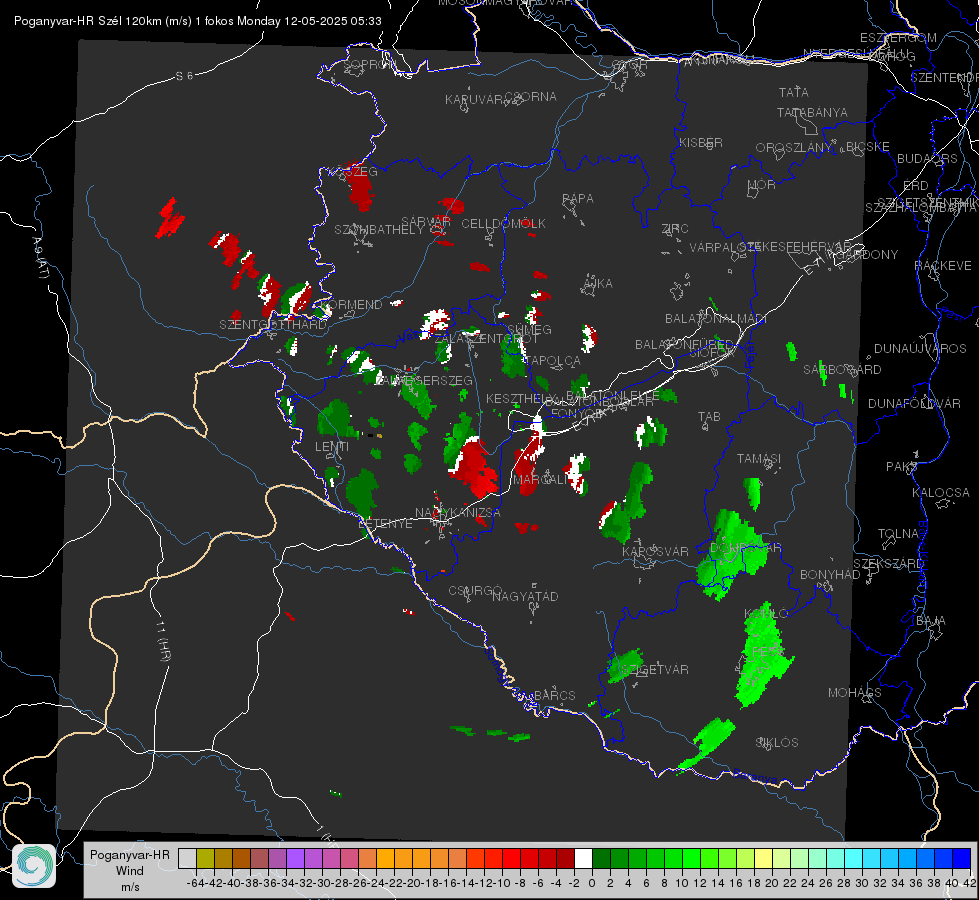Click the BARCS city label

pos(554,695)
